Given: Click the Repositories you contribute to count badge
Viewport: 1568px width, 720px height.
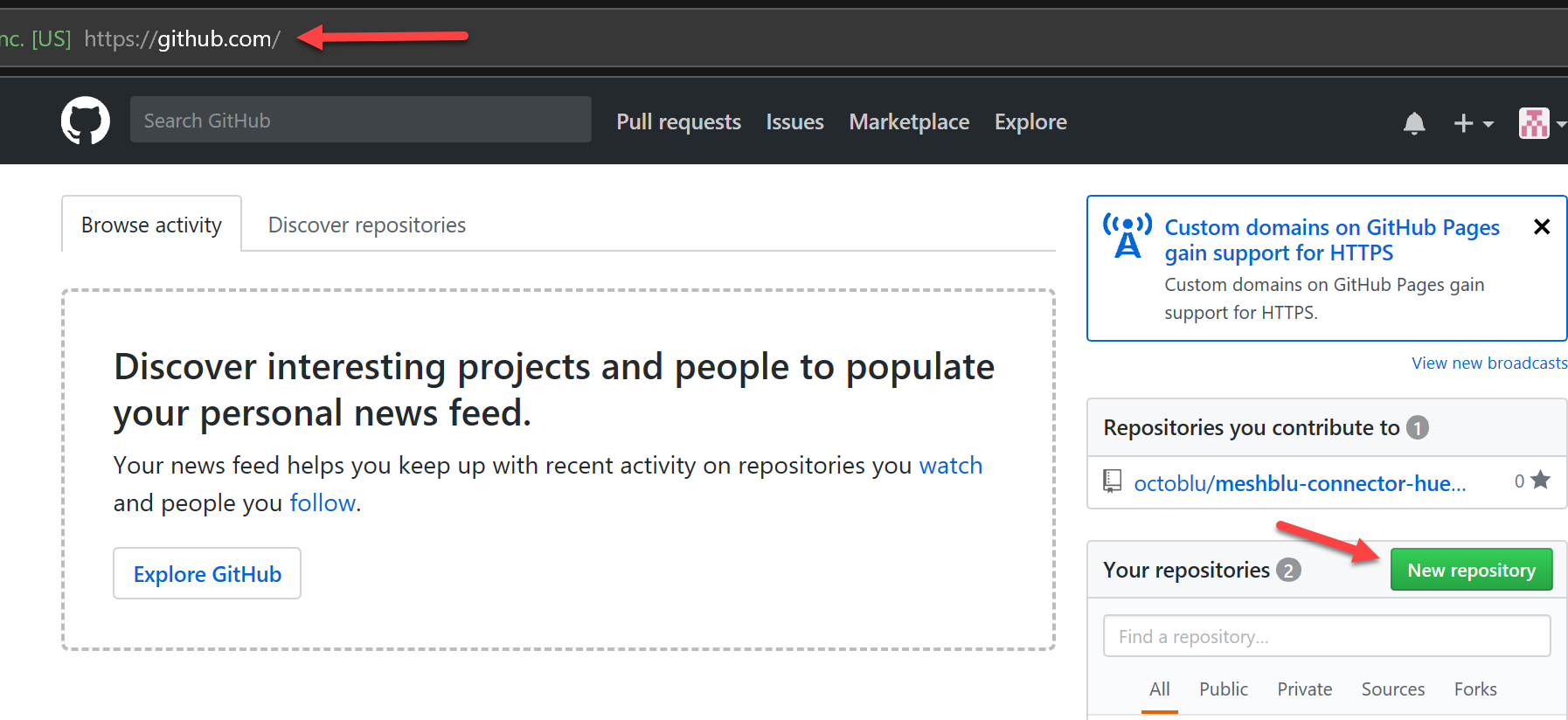Looking at the screenshot, I should 1417,427.
